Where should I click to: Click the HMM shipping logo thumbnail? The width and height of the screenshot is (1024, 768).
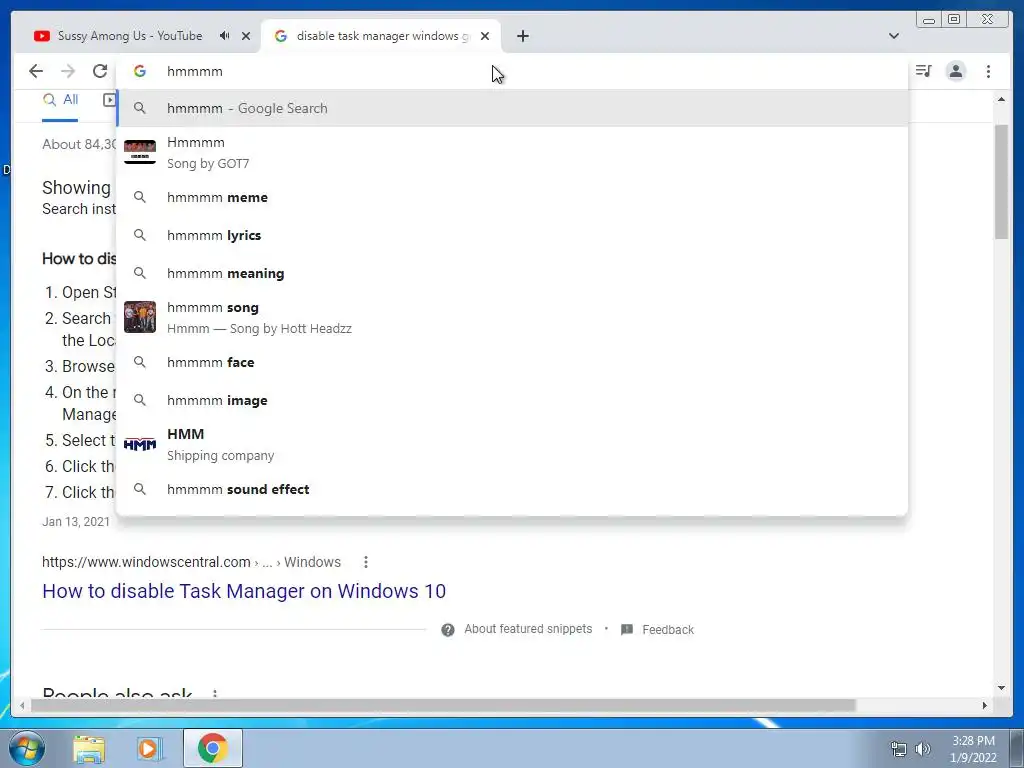[x=140, y=445]
